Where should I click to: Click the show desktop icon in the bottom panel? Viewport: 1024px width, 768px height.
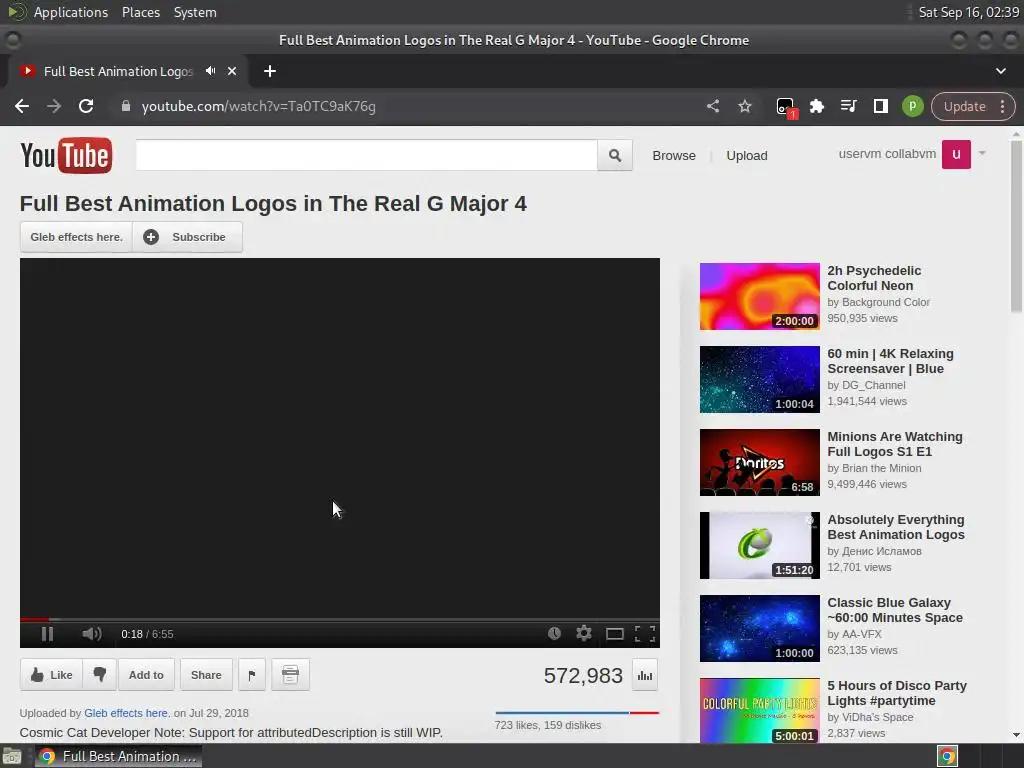pyautogui.click(x=12, y=757)
